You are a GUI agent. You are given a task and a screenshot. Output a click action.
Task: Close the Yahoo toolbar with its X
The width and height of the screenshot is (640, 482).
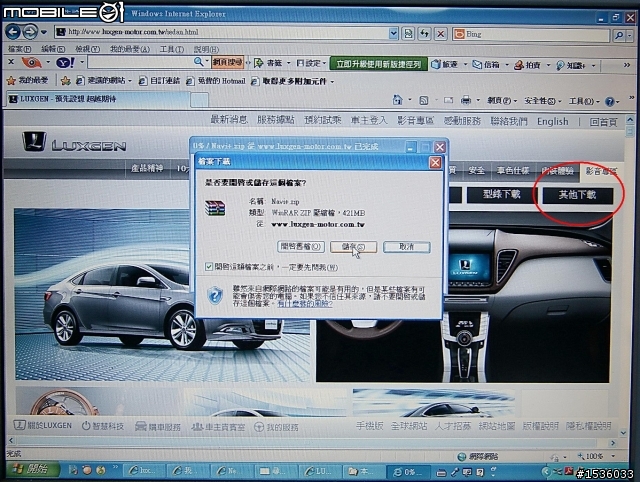pyautogui.click(x=11, y=62)
